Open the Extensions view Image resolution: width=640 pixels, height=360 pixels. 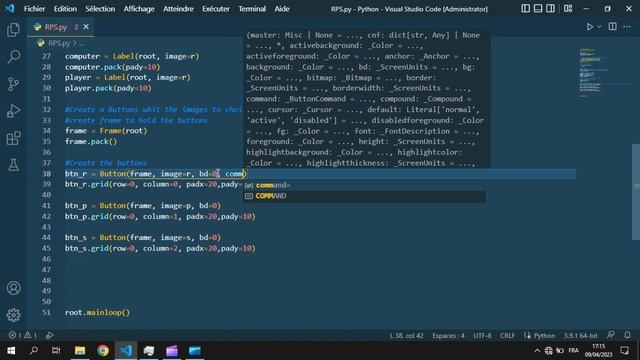(x=13, y=138)
